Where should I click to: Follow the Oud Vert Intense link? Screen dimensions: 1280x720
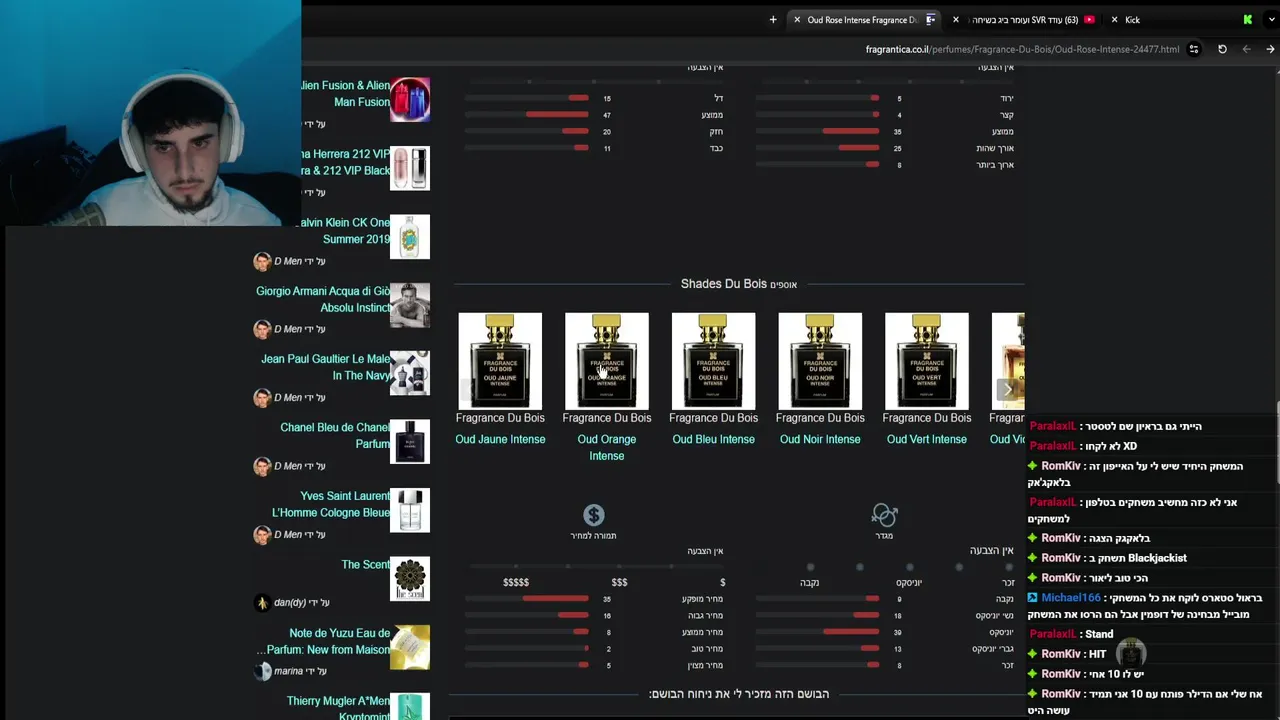pyautogui.click(x=926, y=439)
